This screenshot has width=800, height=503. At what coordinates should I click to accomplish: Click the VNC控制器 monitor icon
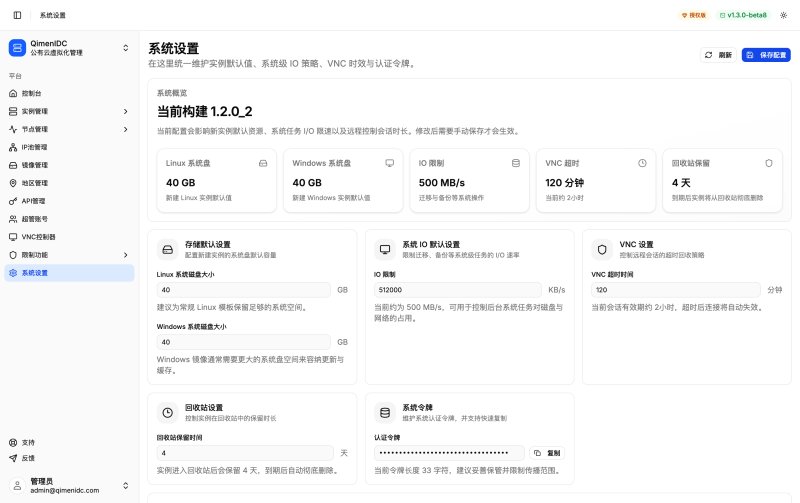pyautogui.click(x=13, y=237)
